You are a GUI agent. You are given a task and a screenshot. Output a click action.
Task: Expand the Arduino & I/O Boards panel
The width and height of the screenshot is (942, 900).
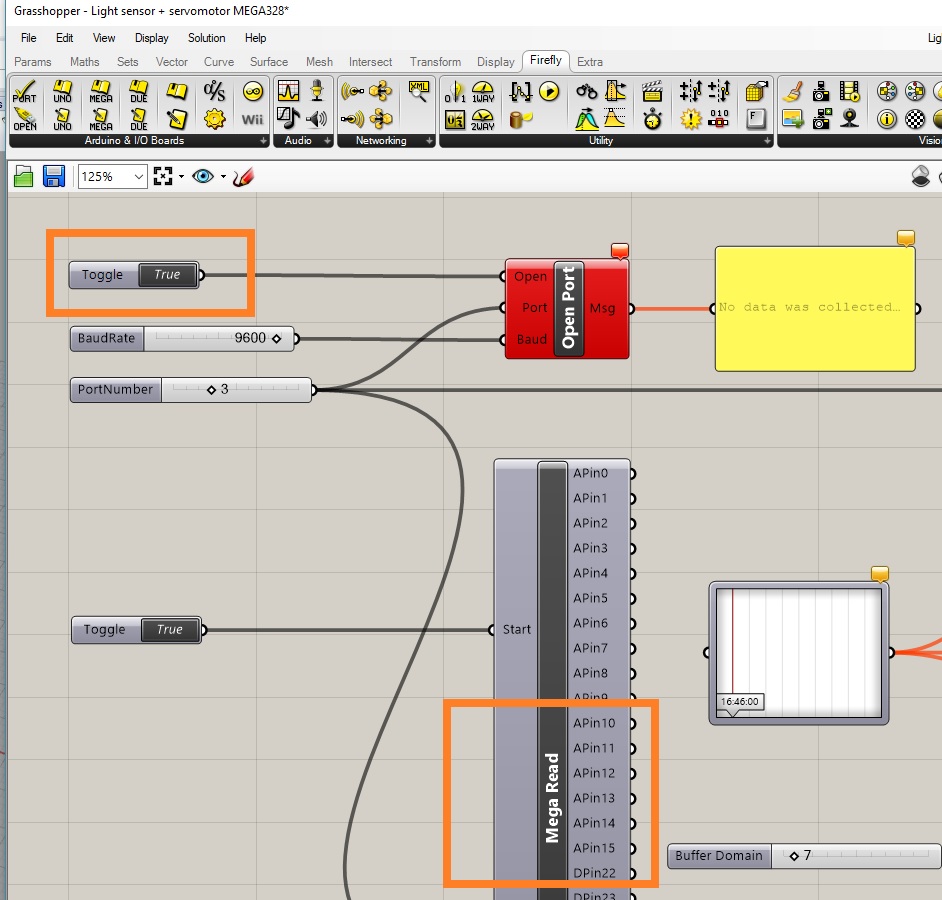(263, 141)
